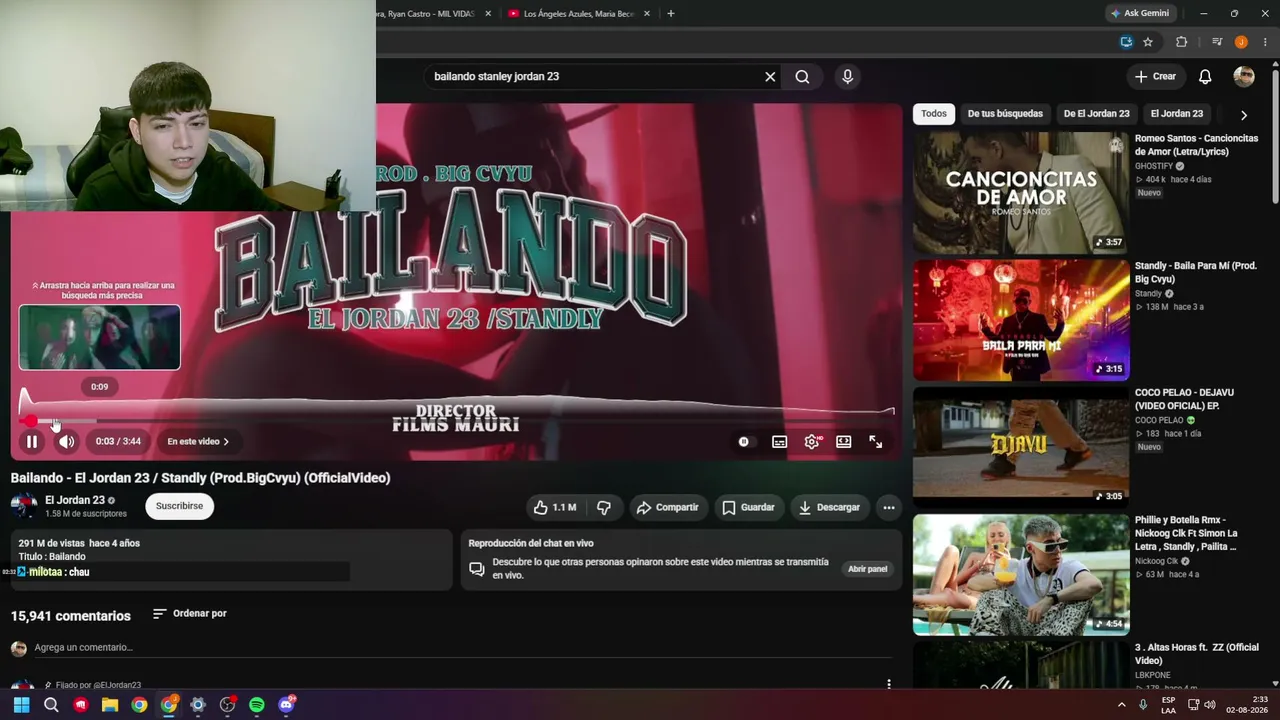This screenshot has height=720, width=1280.
Task: Dislike the Bailando video
Action: (604, 507)
